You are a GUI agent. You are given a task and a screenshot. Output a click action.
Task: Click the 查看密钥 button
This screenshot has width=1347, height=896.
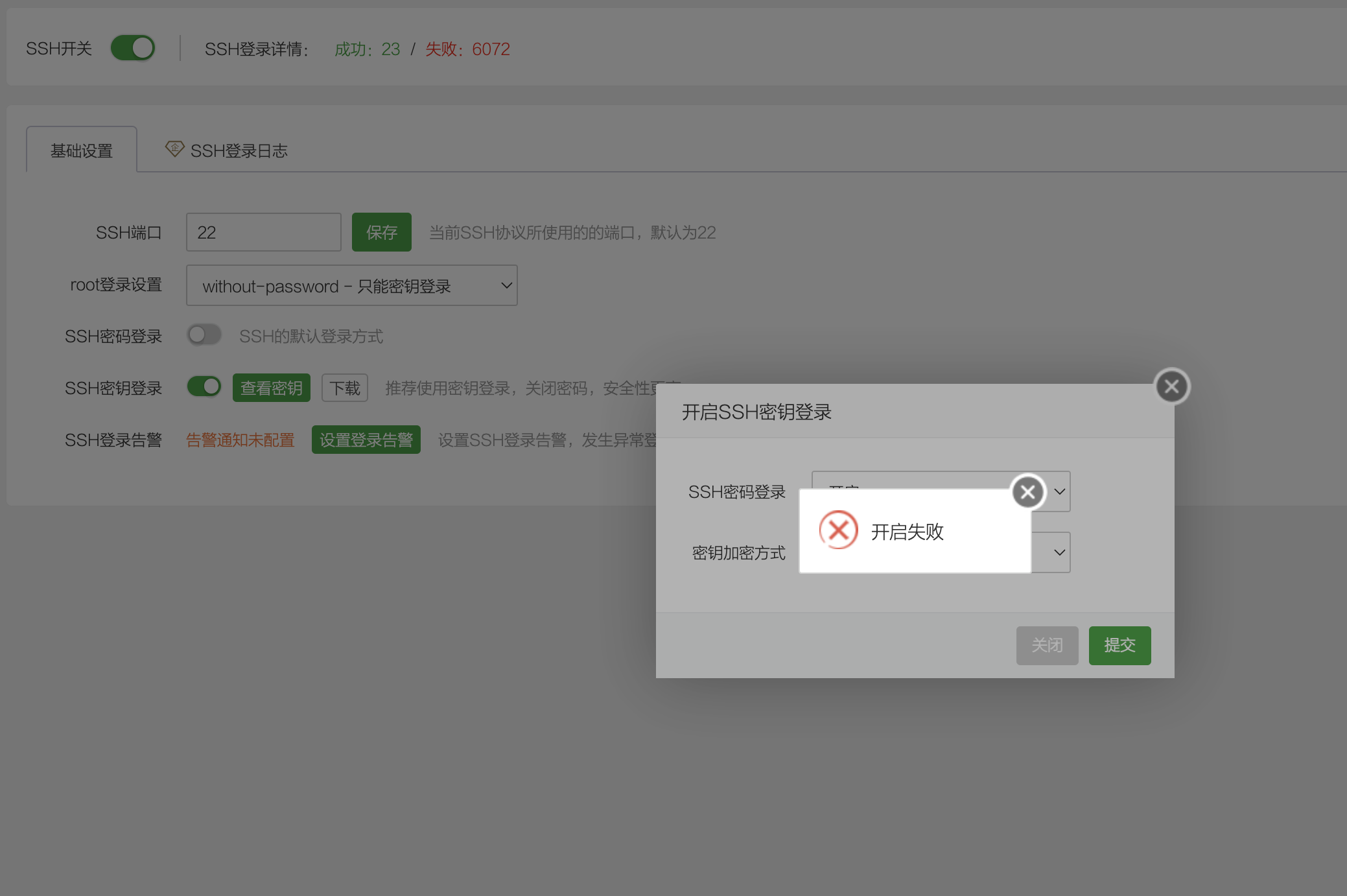[x=272, y=388]
